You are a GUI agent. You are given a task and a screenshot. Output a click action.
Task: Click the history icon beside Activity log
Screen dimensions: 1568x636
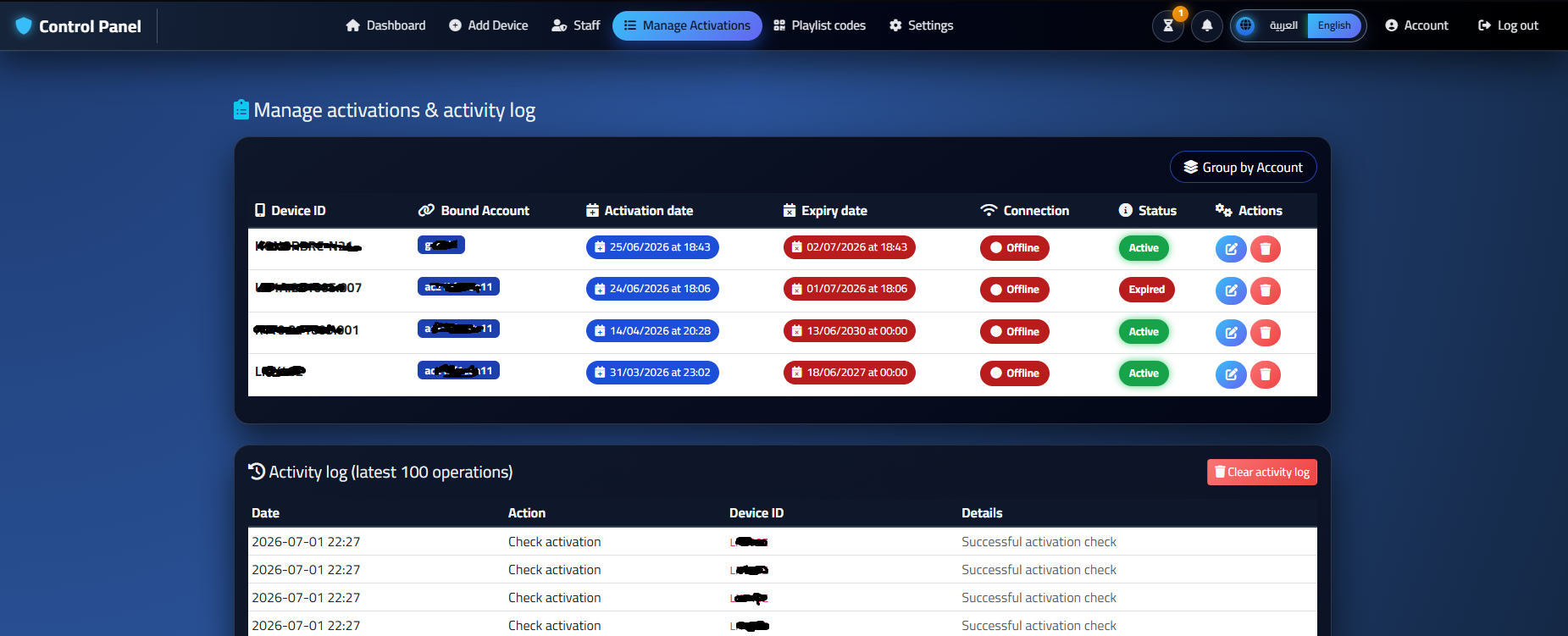pos(257,472)
